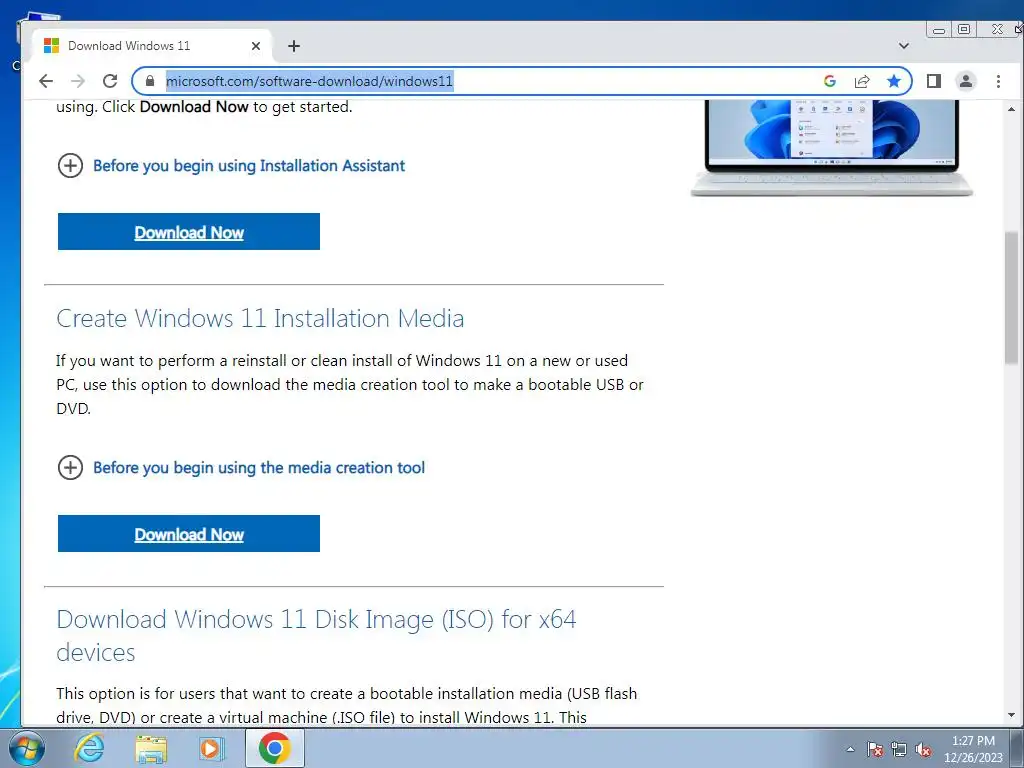Minimize the Chrome window
The height and width of the screenshot is (768, 1024).
click(939, 29)
